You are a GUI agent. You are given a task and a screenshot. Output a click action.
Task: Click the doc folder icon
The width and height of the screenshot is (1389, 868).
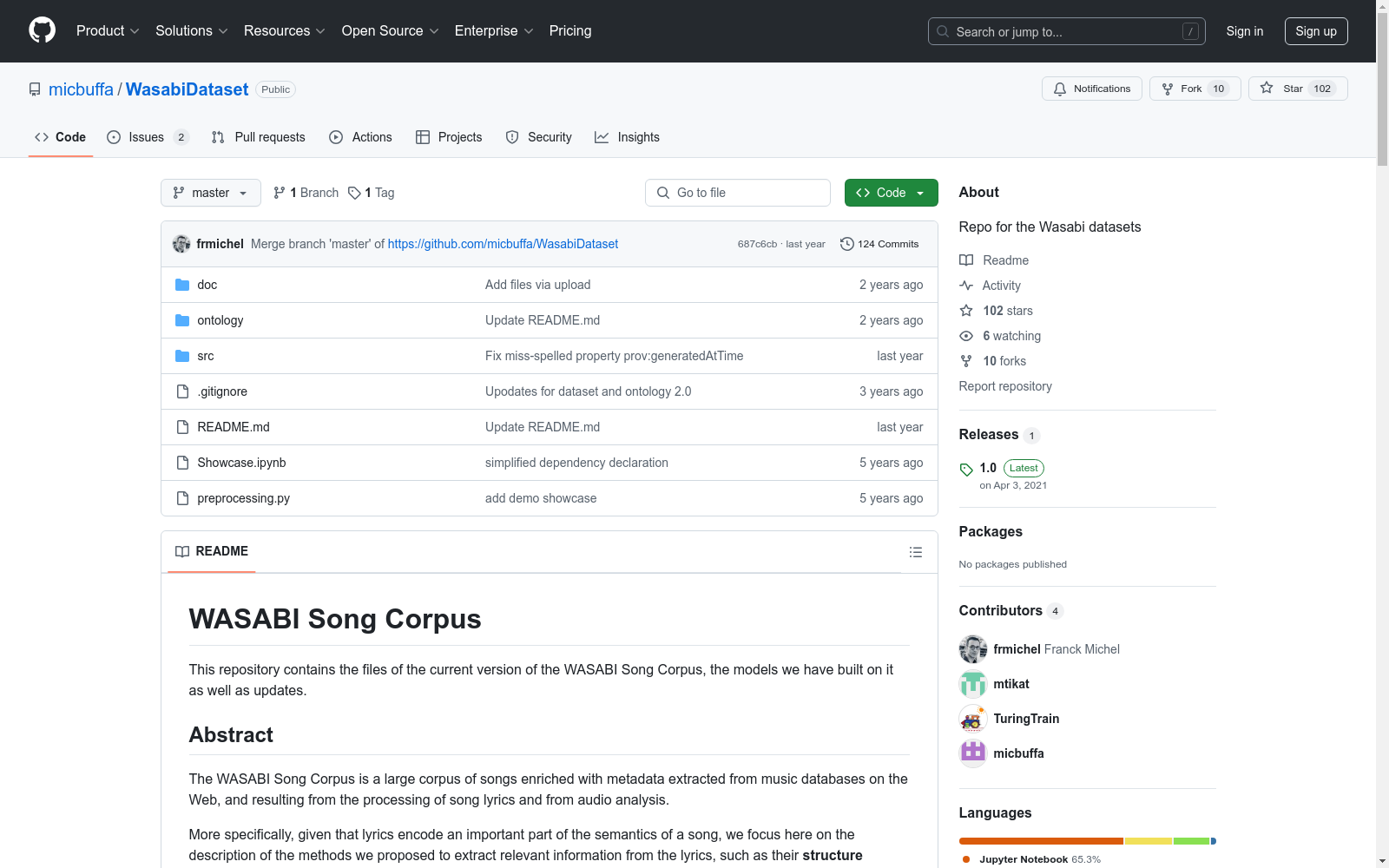tap(182, 285)
